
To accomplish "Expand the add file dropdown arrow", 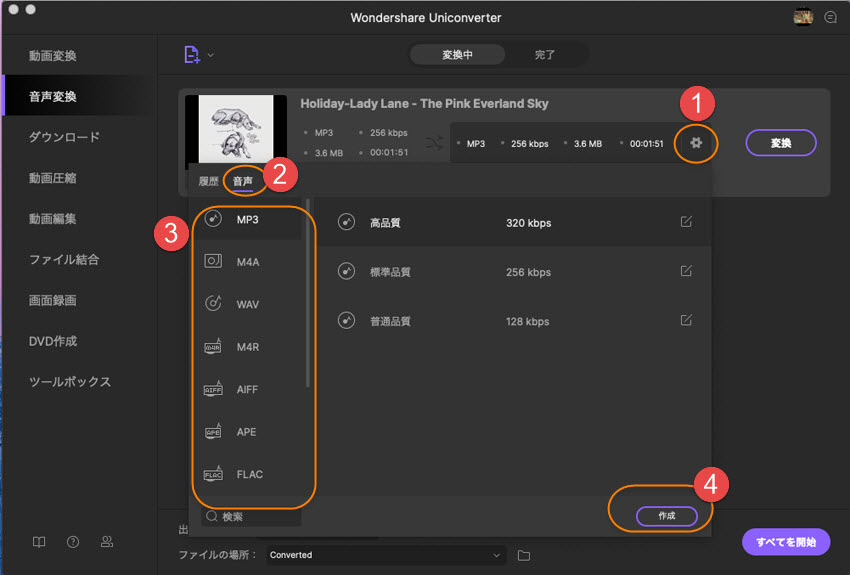I will point(210,55).
